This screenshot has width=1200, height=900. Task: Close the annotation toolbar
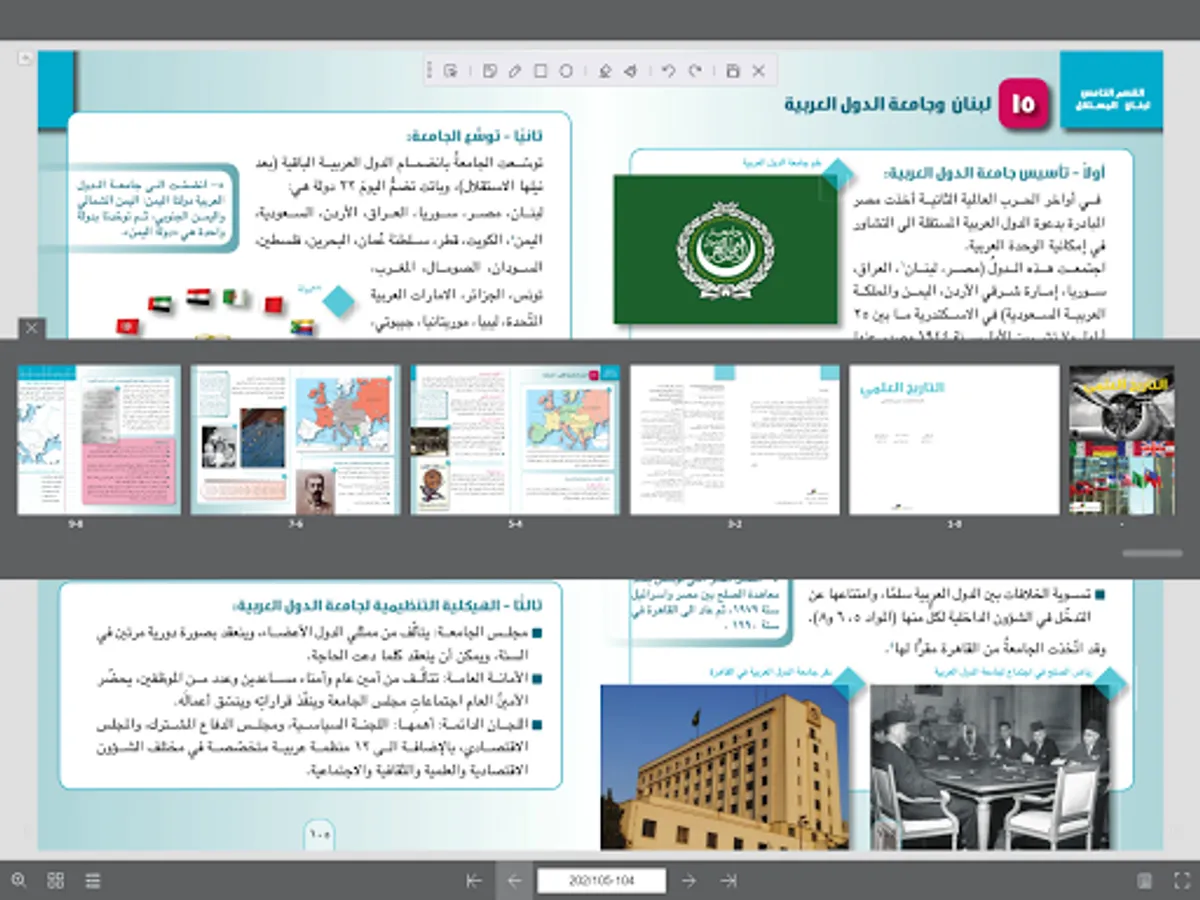pos(759,71)
